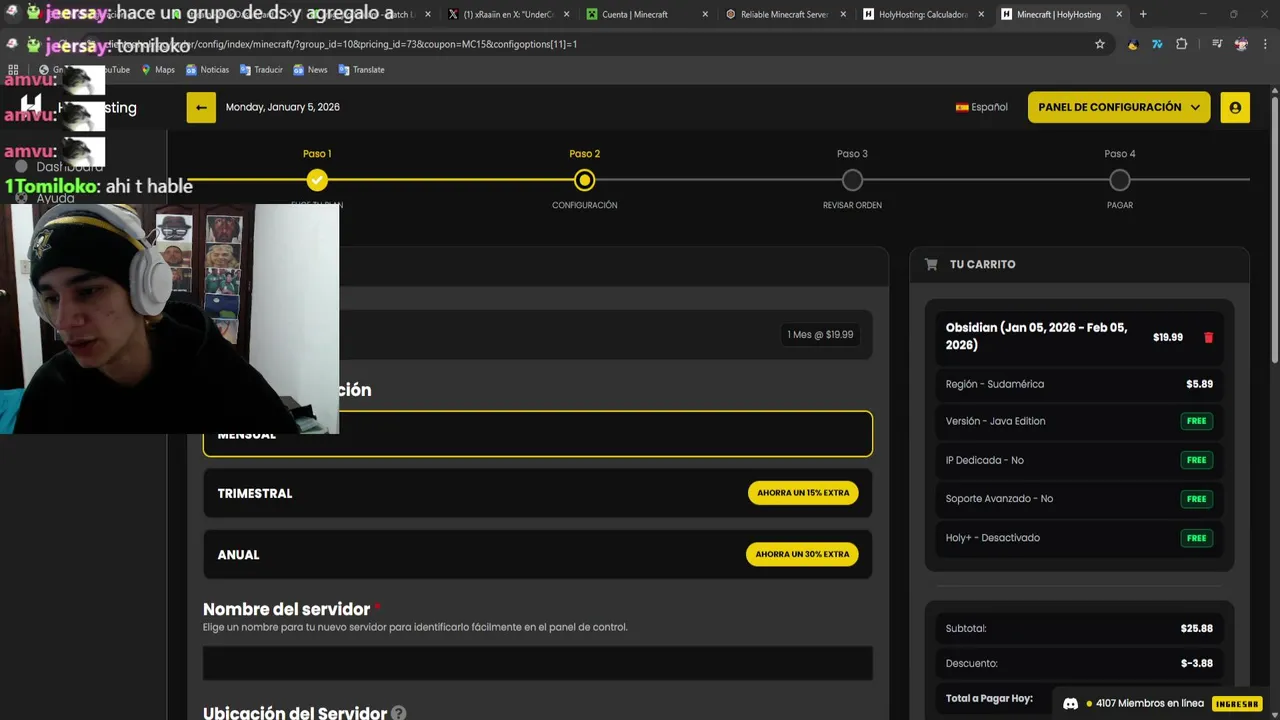Click the yellow back arrow button
1280x720 pixels.
[201, 107]
